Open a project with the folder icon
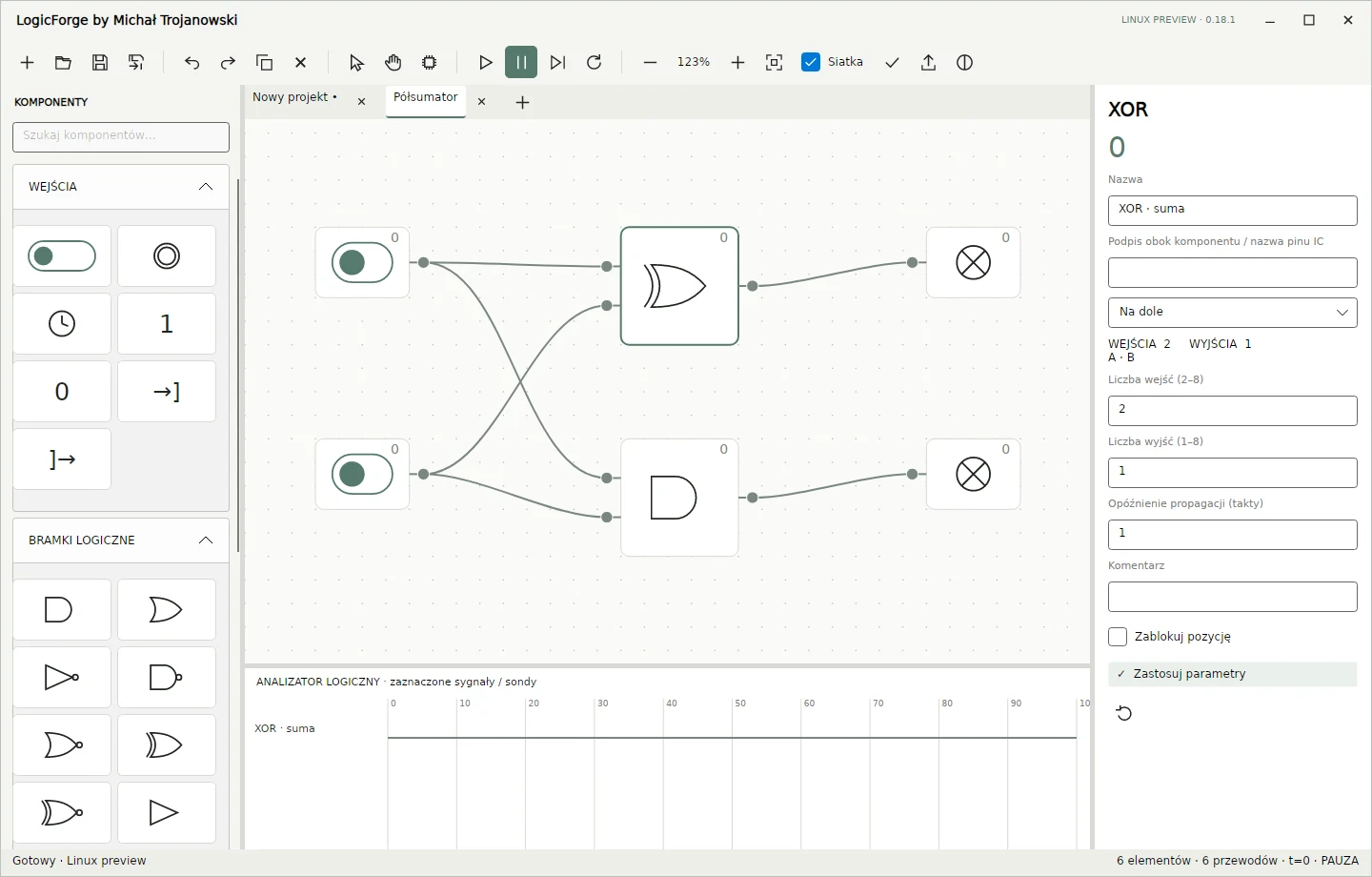The image size is (1372, 877). point(64,63)
